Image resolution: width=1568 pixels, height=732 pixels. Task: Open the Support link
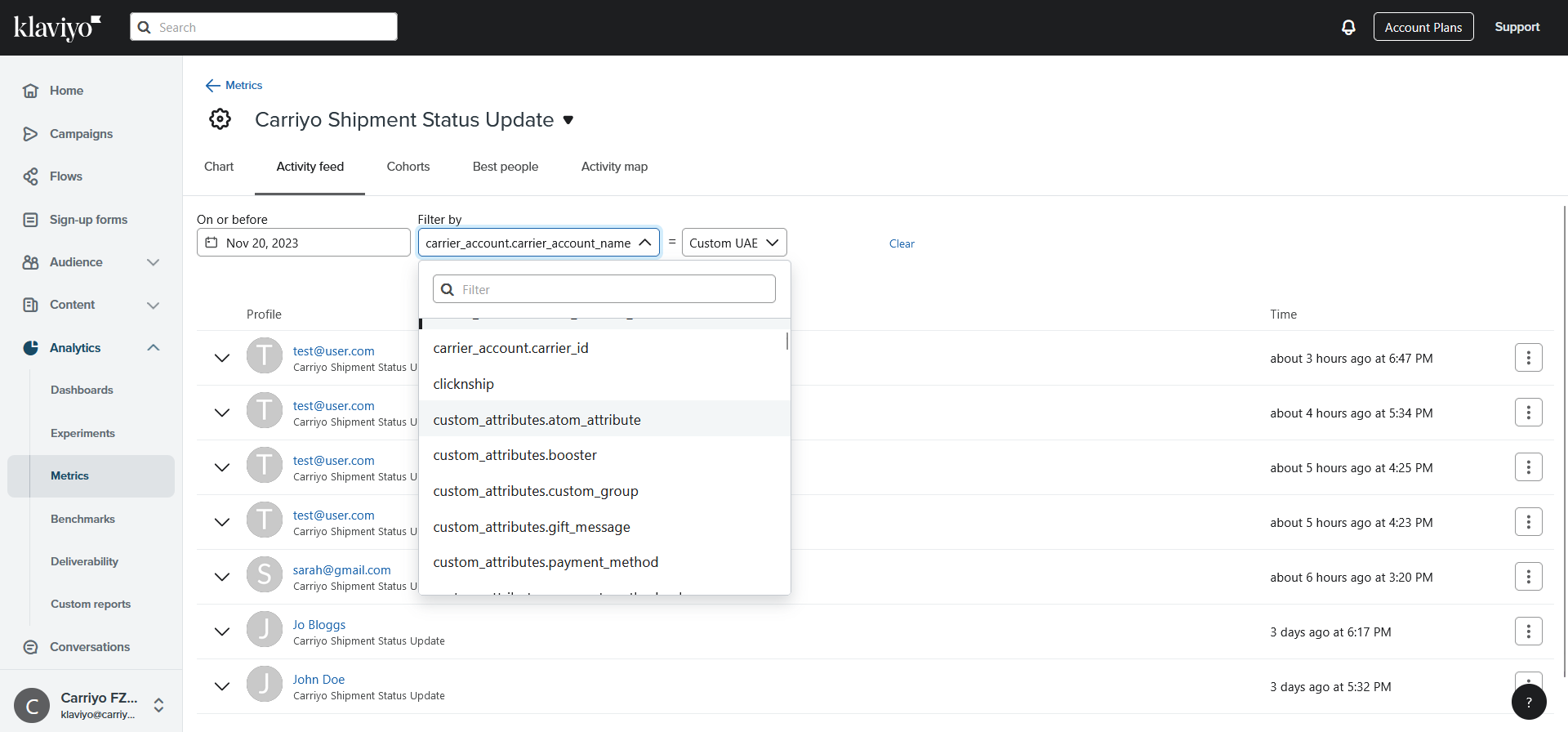click(x=1517, y=27)
